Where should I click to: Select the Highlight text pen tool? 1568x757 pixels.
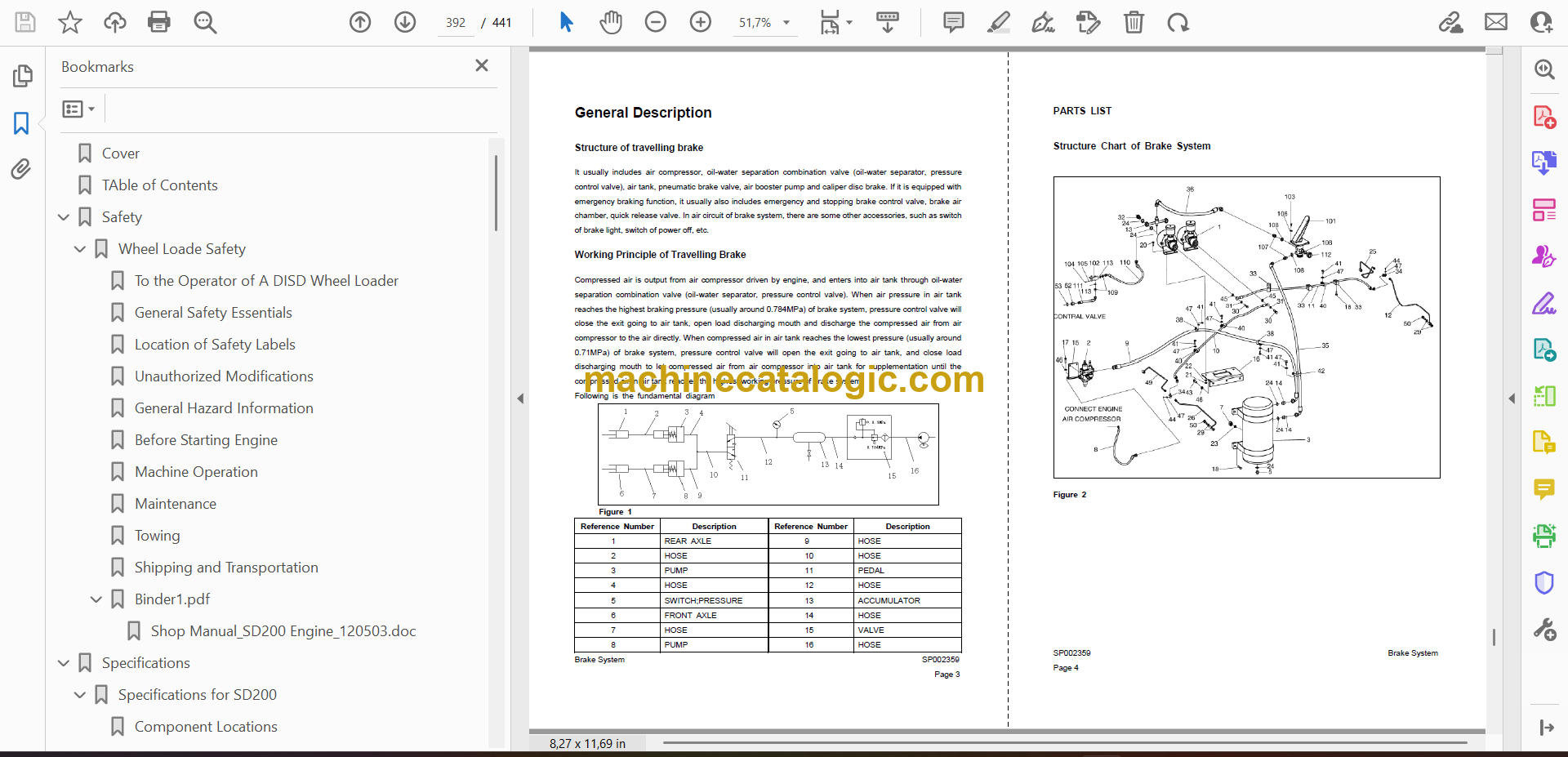(998, 22)
